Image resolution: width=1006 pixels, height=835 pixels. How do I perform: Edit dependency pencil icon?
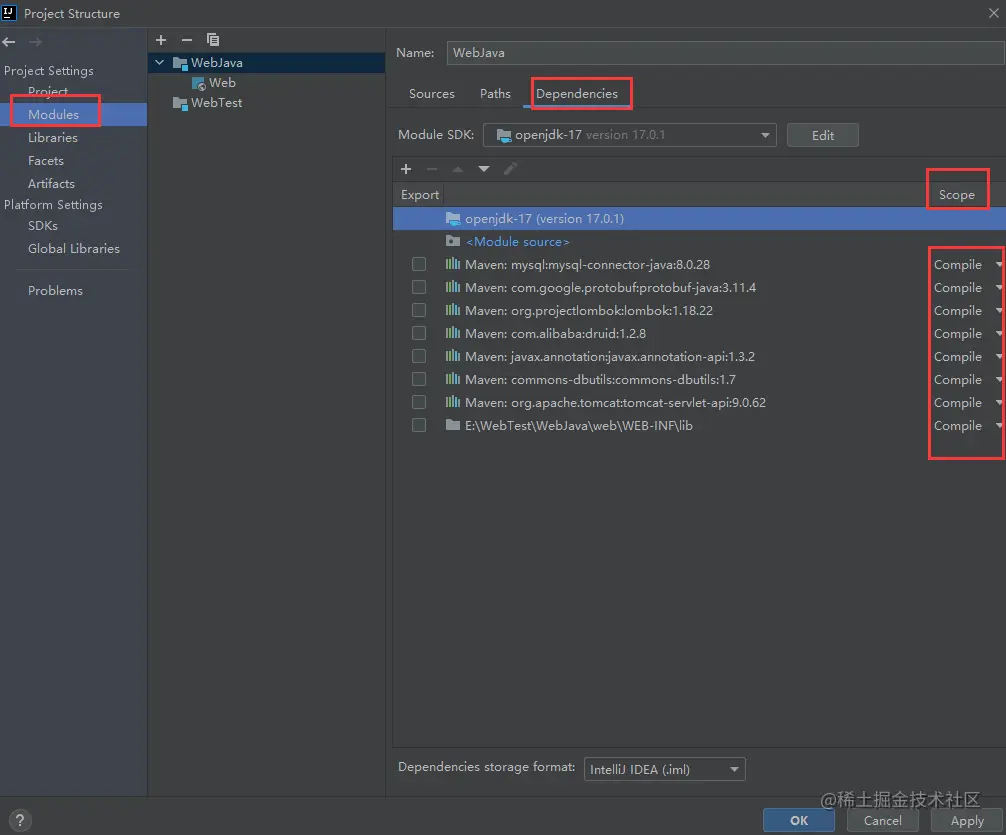510,169
